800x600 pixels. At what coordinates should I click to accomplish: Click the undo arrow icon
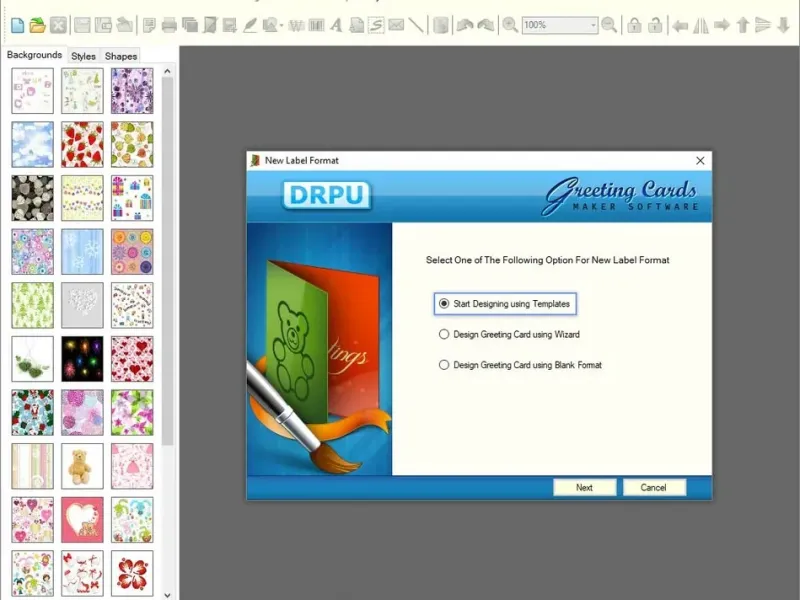click(465, 24)
